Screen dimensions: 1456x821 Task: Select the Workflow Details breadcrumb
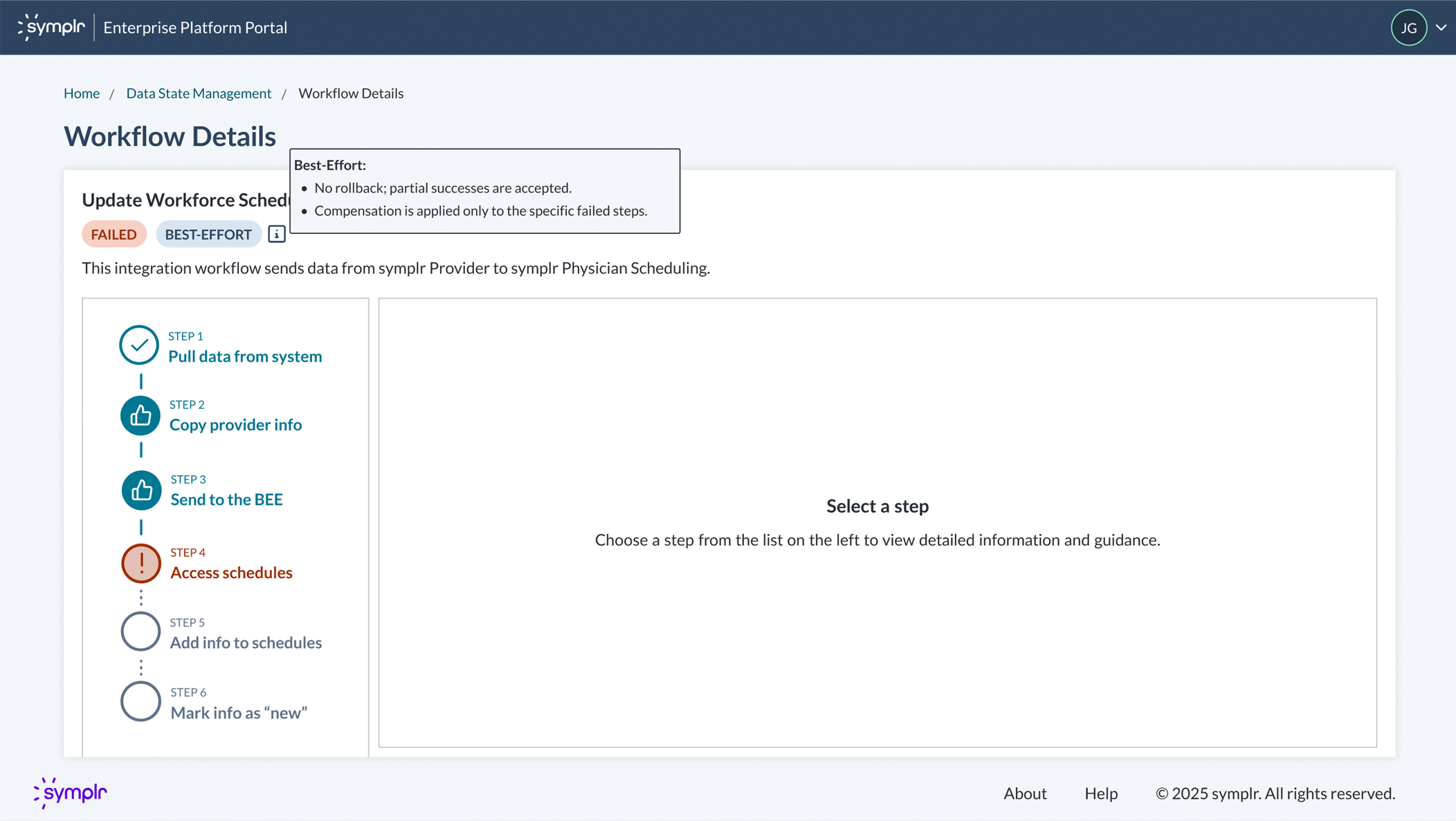[351, 93]
